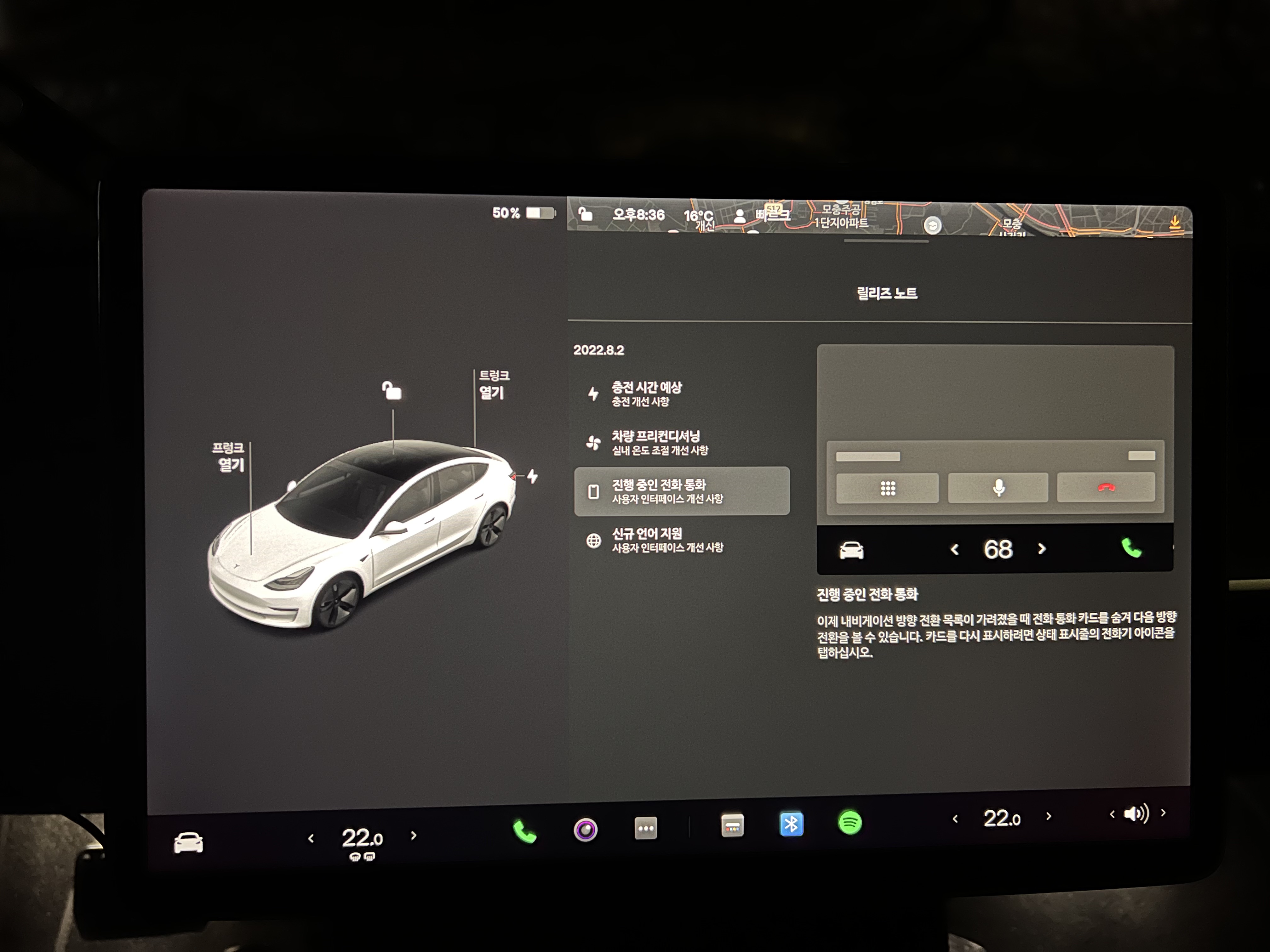Open Bluetooth settings from dock

791,824
